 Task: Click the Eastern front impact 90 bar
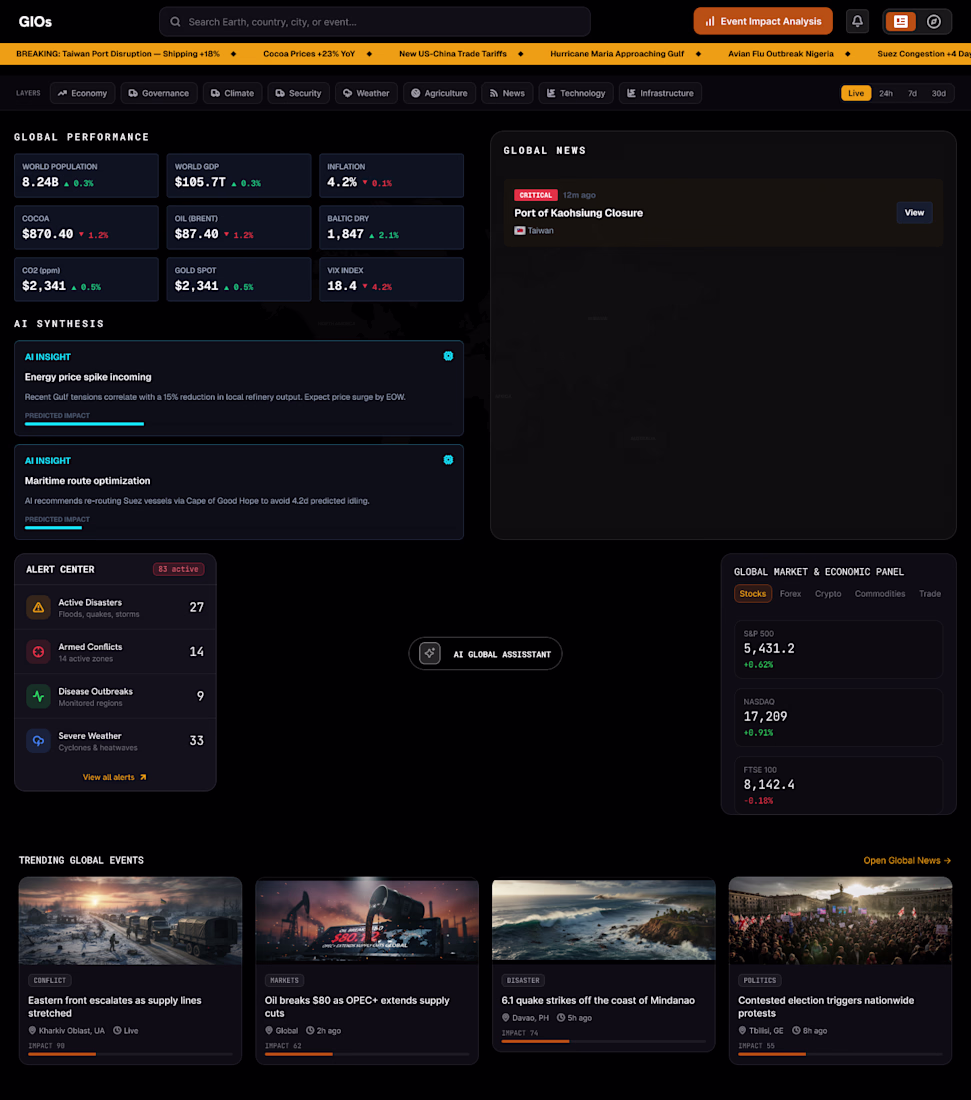130,1054
